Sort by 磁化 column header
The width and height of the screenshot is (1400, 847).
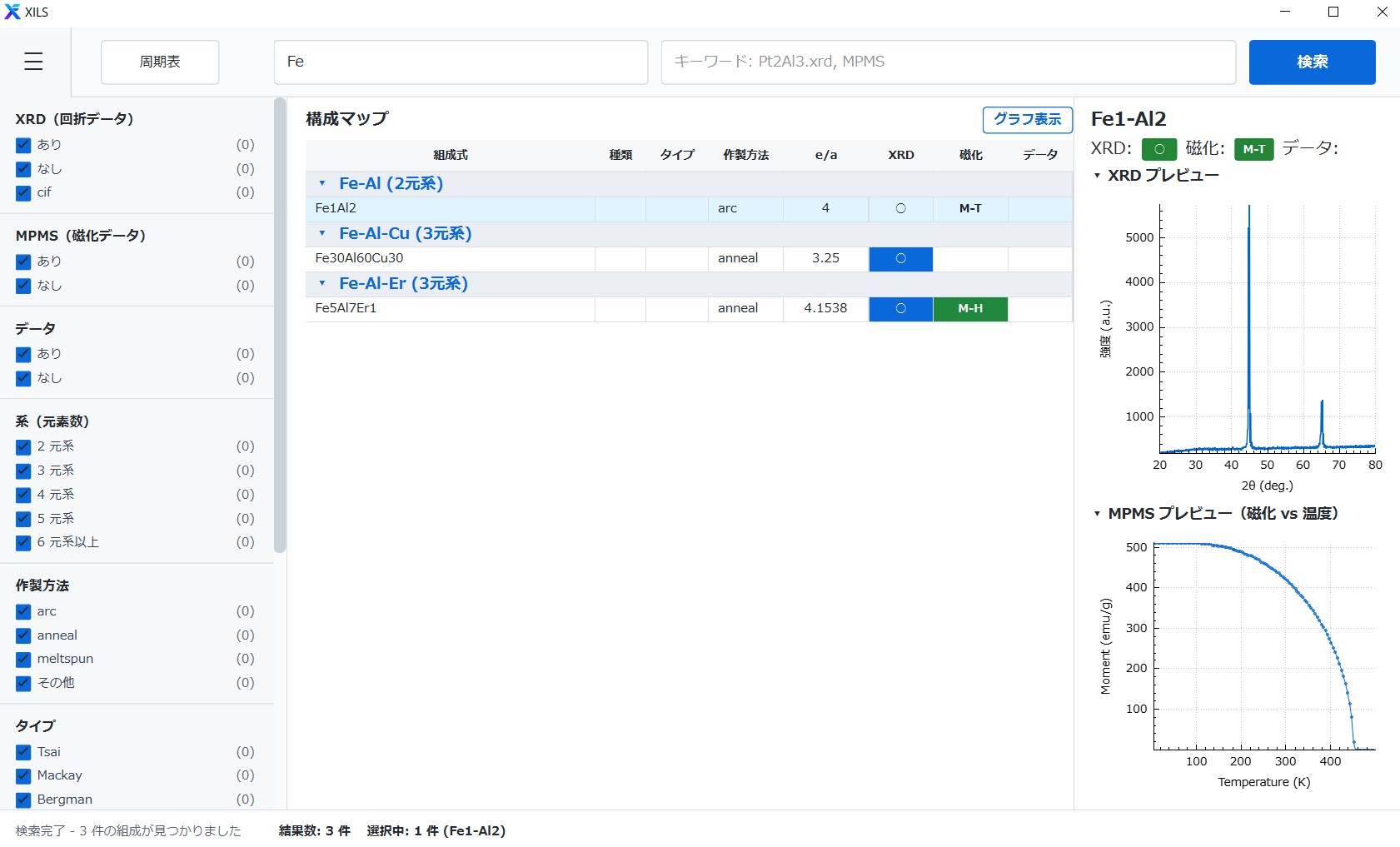pos(970,155)
